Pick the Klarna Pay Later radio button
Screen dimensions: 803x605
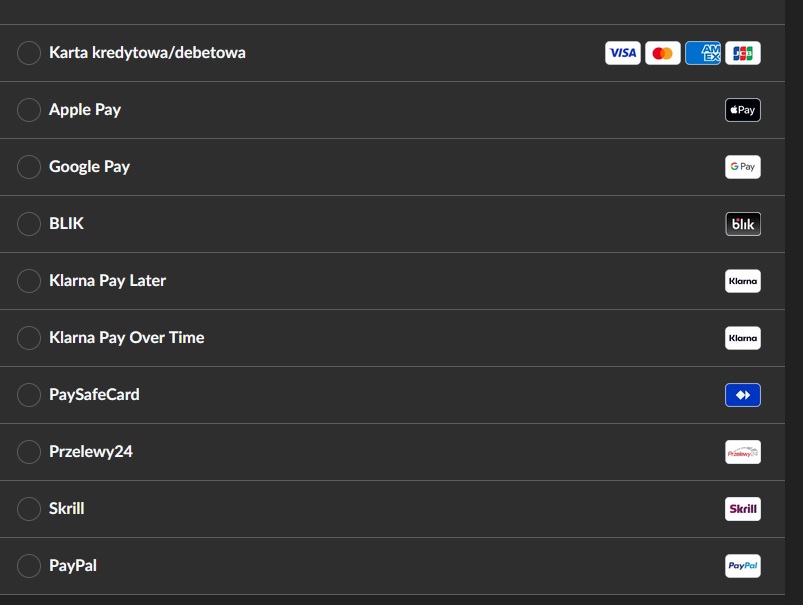29,281
